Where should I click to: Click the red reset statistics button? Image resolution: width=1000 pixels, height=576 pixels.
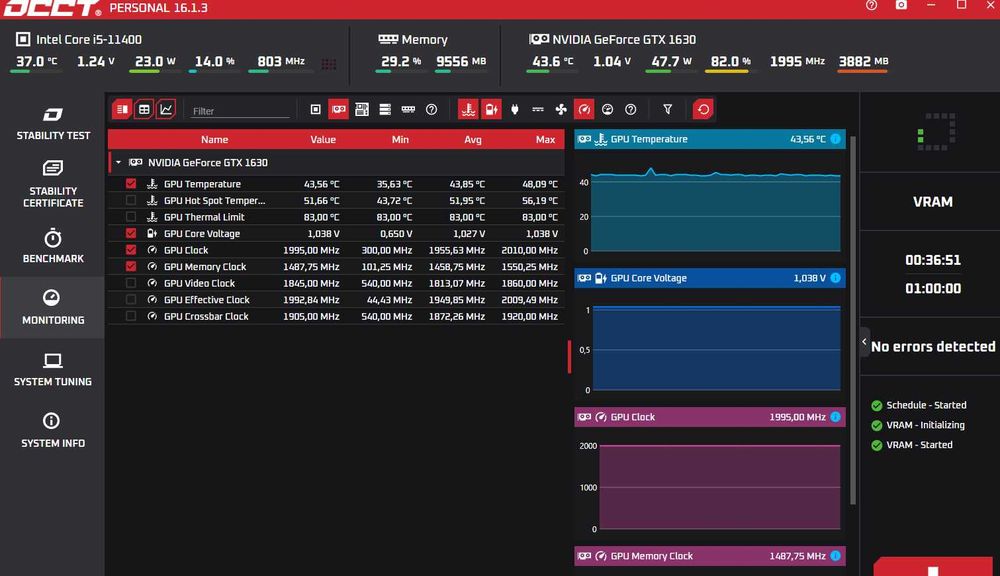point(703,110)
